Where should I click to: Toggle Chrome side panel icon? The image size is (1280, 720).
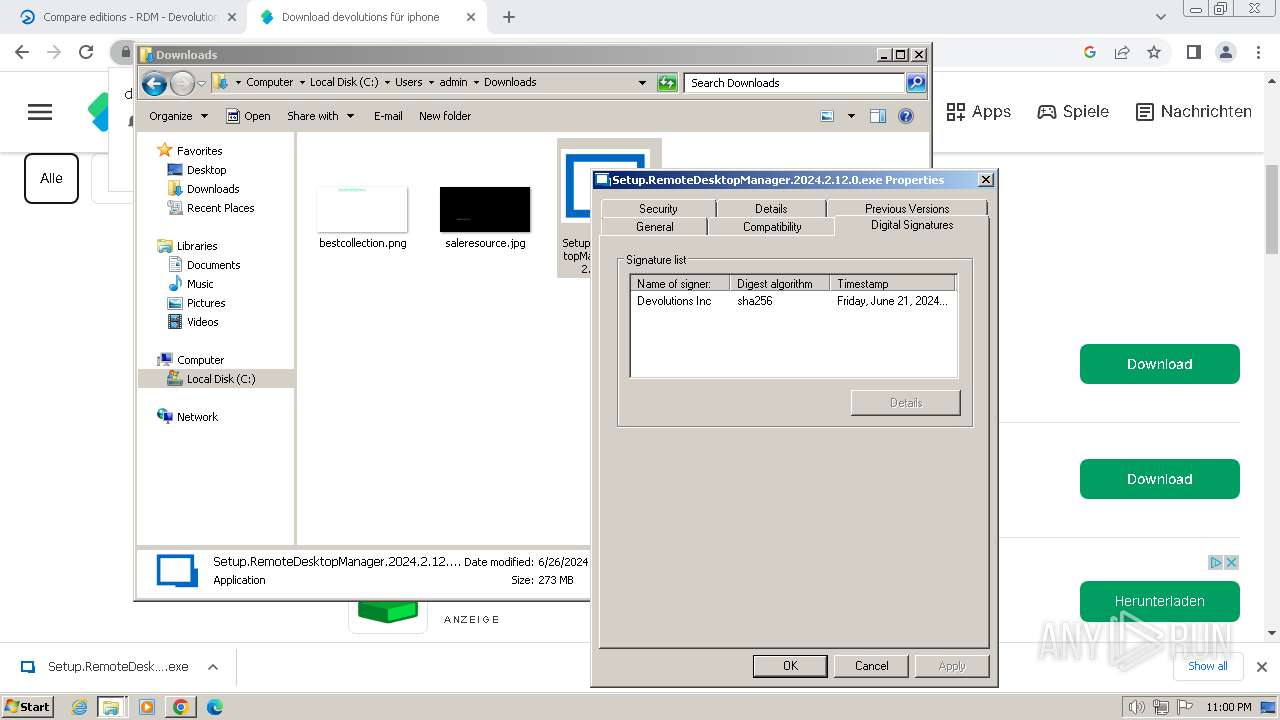1193,52
